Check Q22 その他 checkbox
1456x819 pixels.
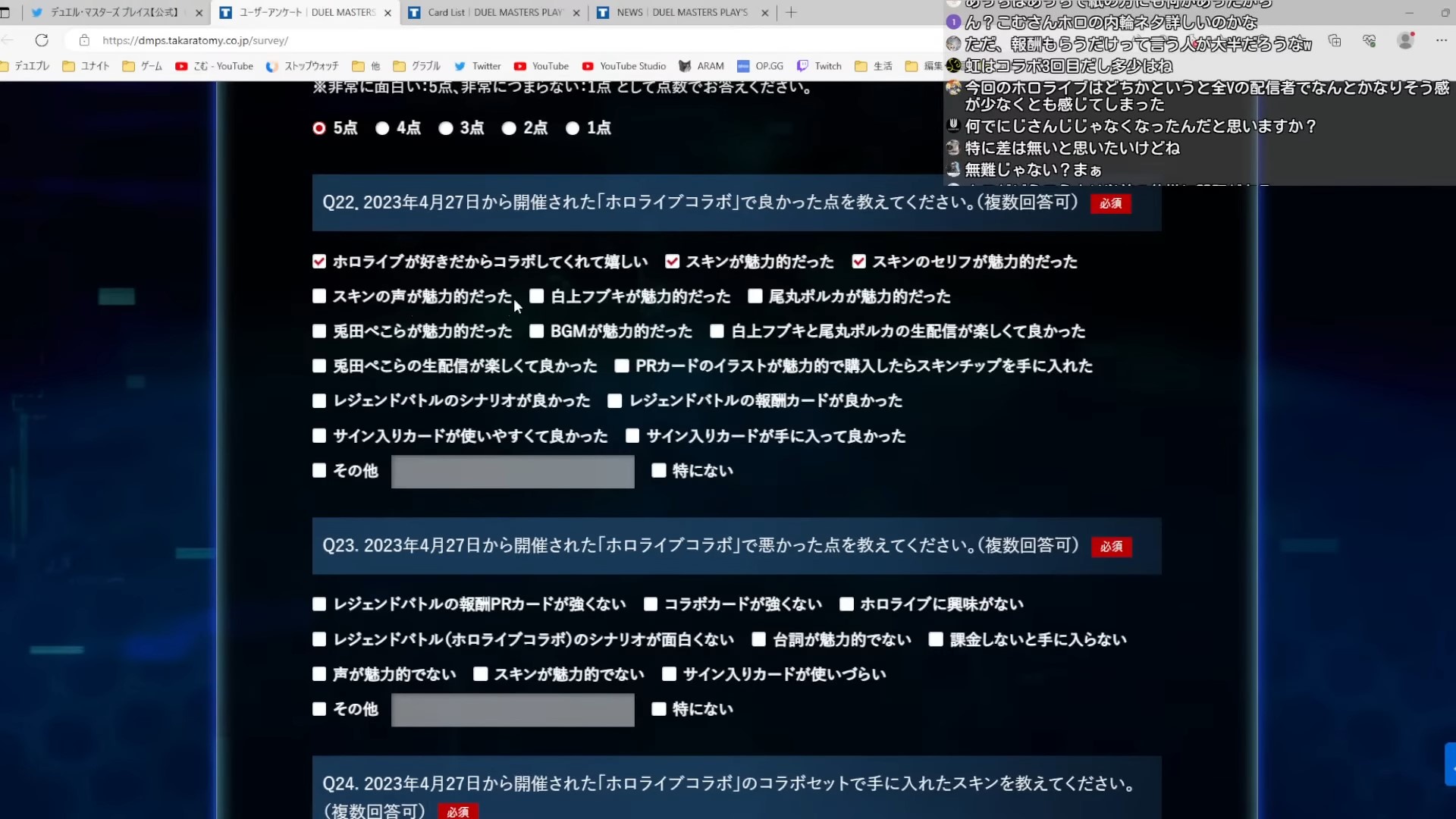(x=319, y=471)
